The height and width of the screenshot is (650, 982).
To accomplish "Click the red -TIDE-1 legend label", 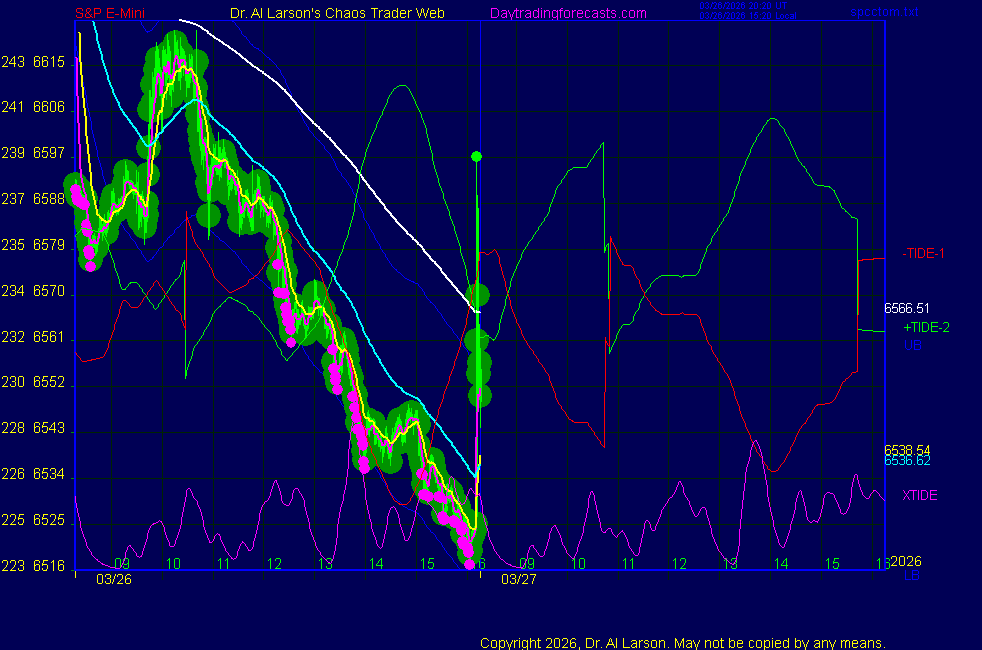I will 926,253.
